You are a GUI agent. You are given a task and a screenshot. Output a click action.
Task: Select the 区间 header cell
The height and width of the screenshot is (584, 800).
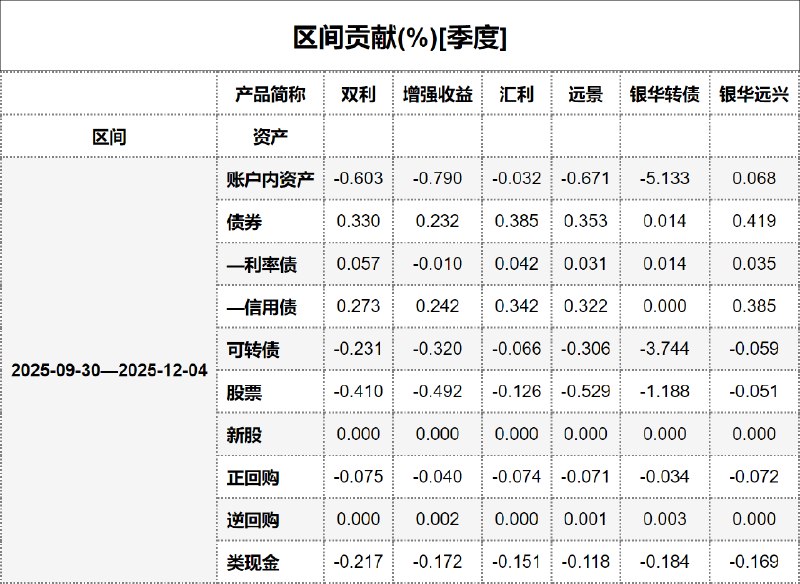click(109, 137)
